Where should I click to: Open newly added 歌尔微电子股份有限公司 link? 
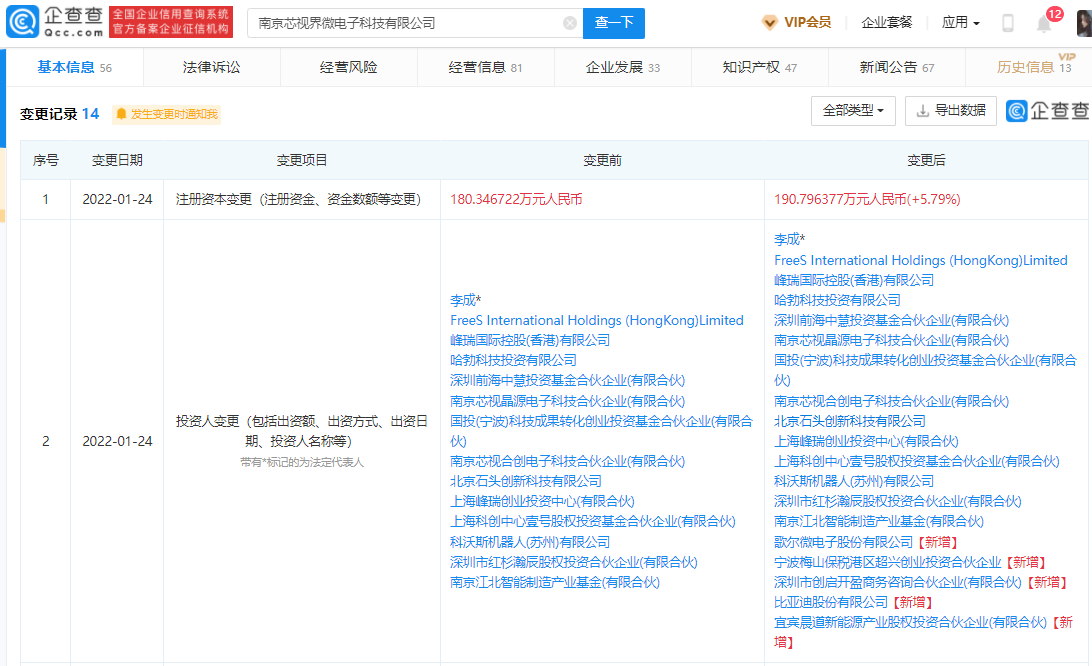[843, 542]
